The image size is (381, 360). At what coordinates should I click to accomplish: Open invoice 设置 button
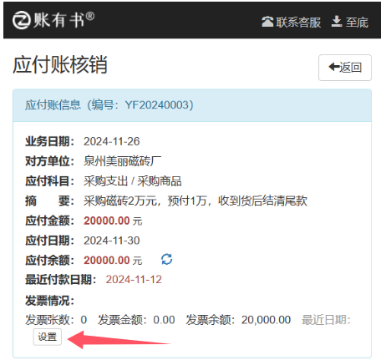(47, 337)
